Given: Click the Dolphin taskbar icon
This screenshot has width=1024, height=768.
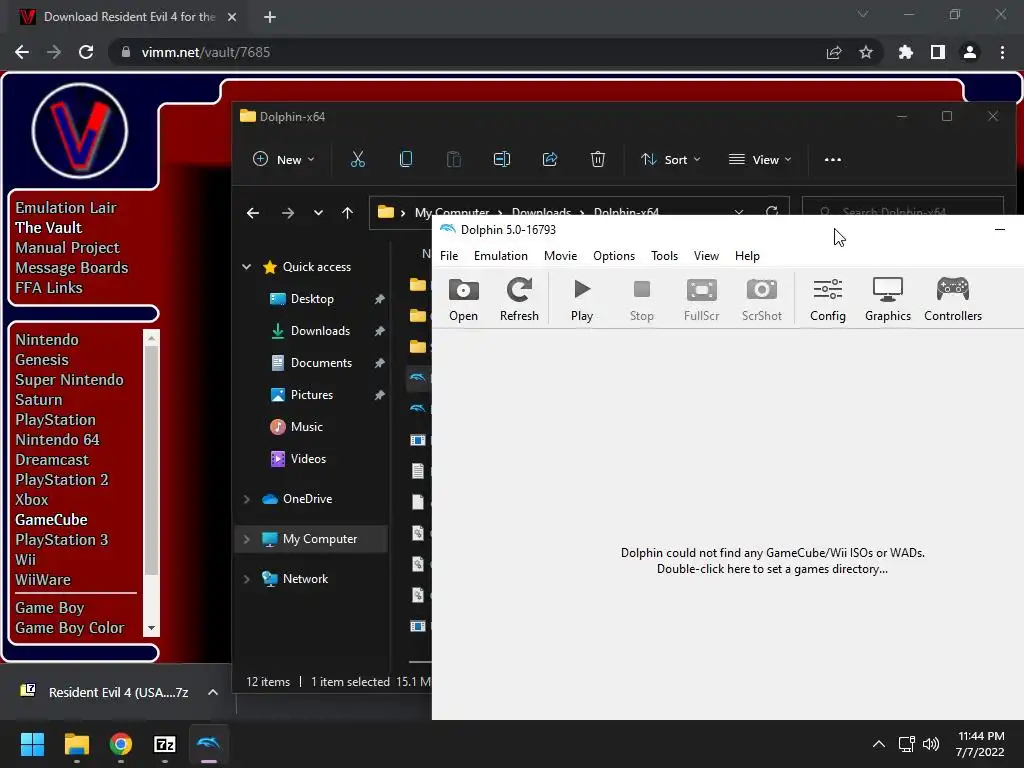Looking at the screenshot, I should click(x=208, y=744).
